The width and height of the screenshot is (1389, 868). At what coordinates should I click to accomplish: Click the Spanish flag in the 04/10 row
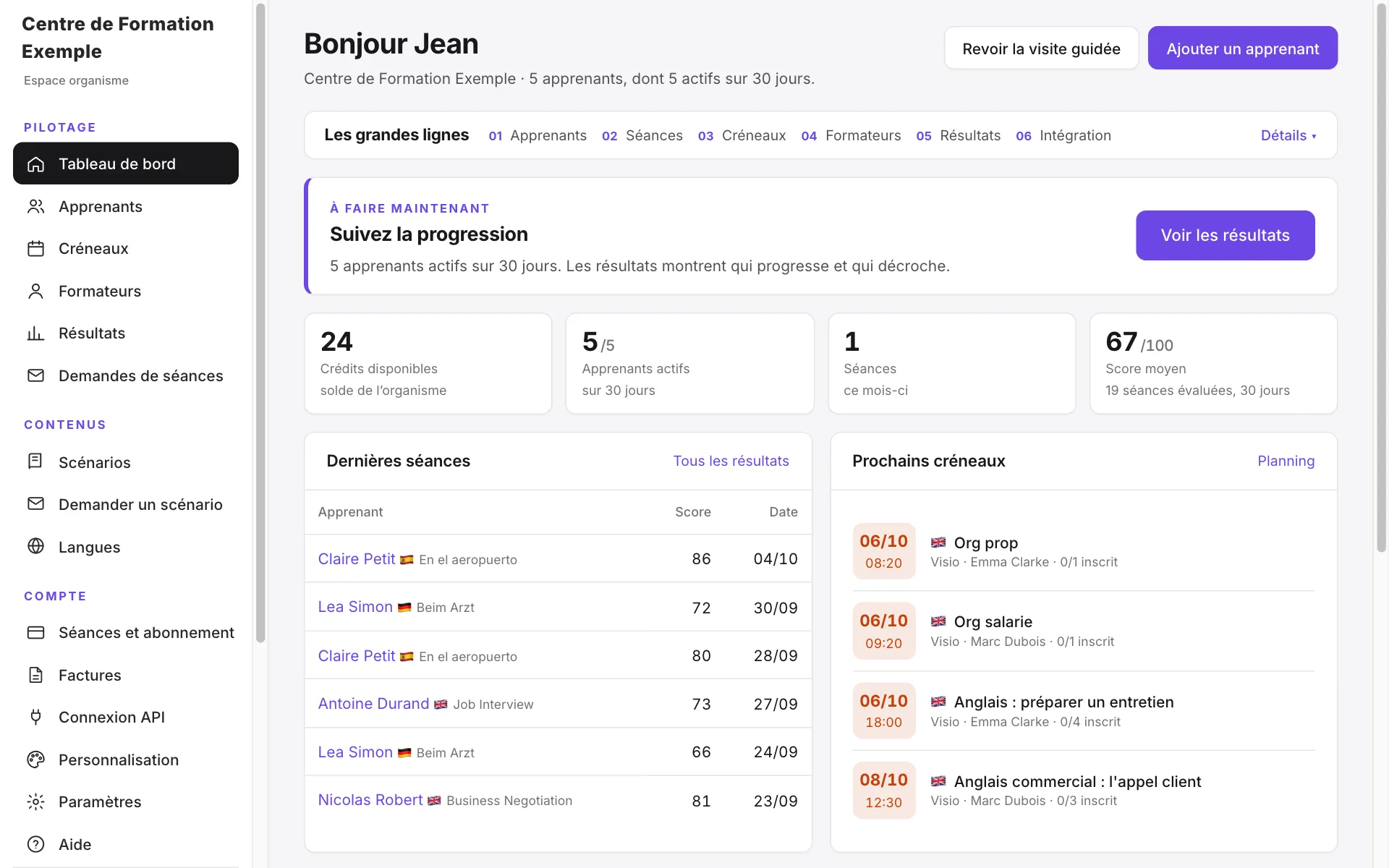pyautogui.click(x=407, y=560)
